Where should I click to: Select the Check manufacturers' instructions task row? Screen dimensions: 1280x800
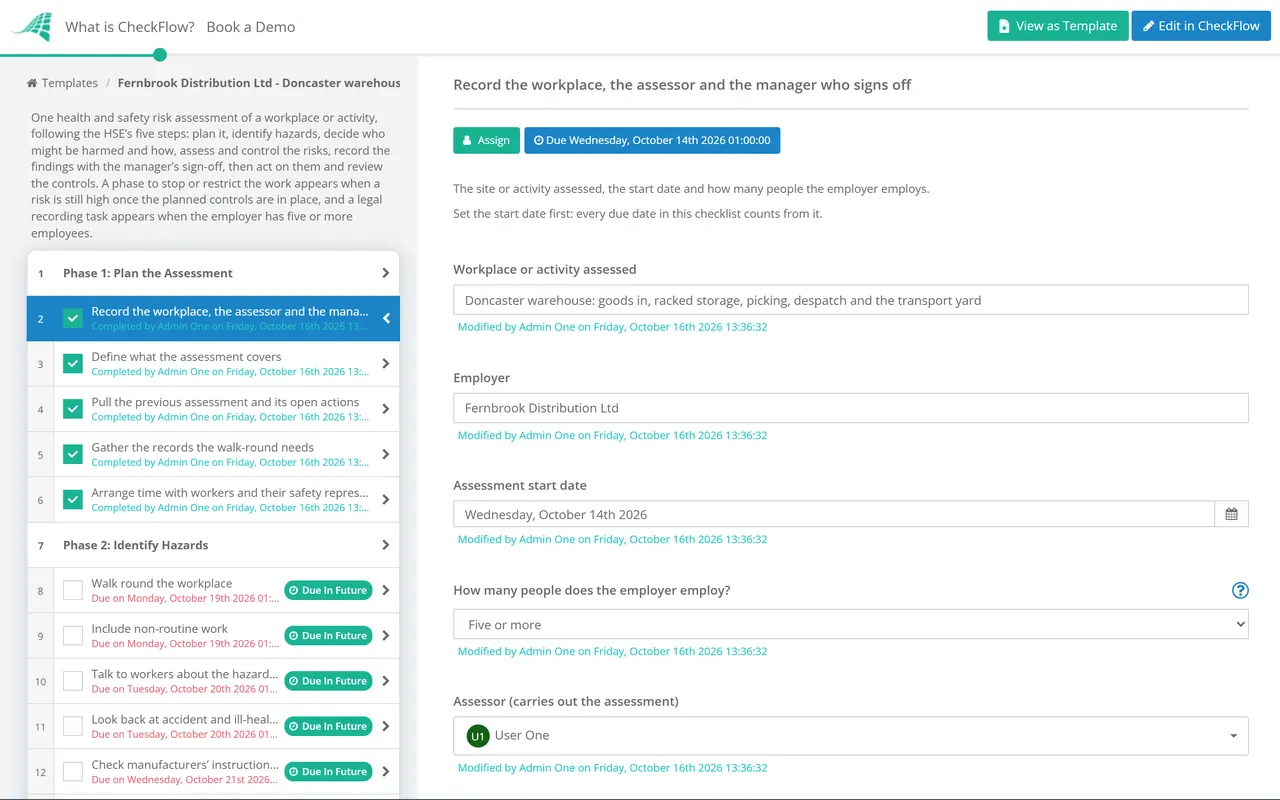pyautogui.click(x=213, y=772)
